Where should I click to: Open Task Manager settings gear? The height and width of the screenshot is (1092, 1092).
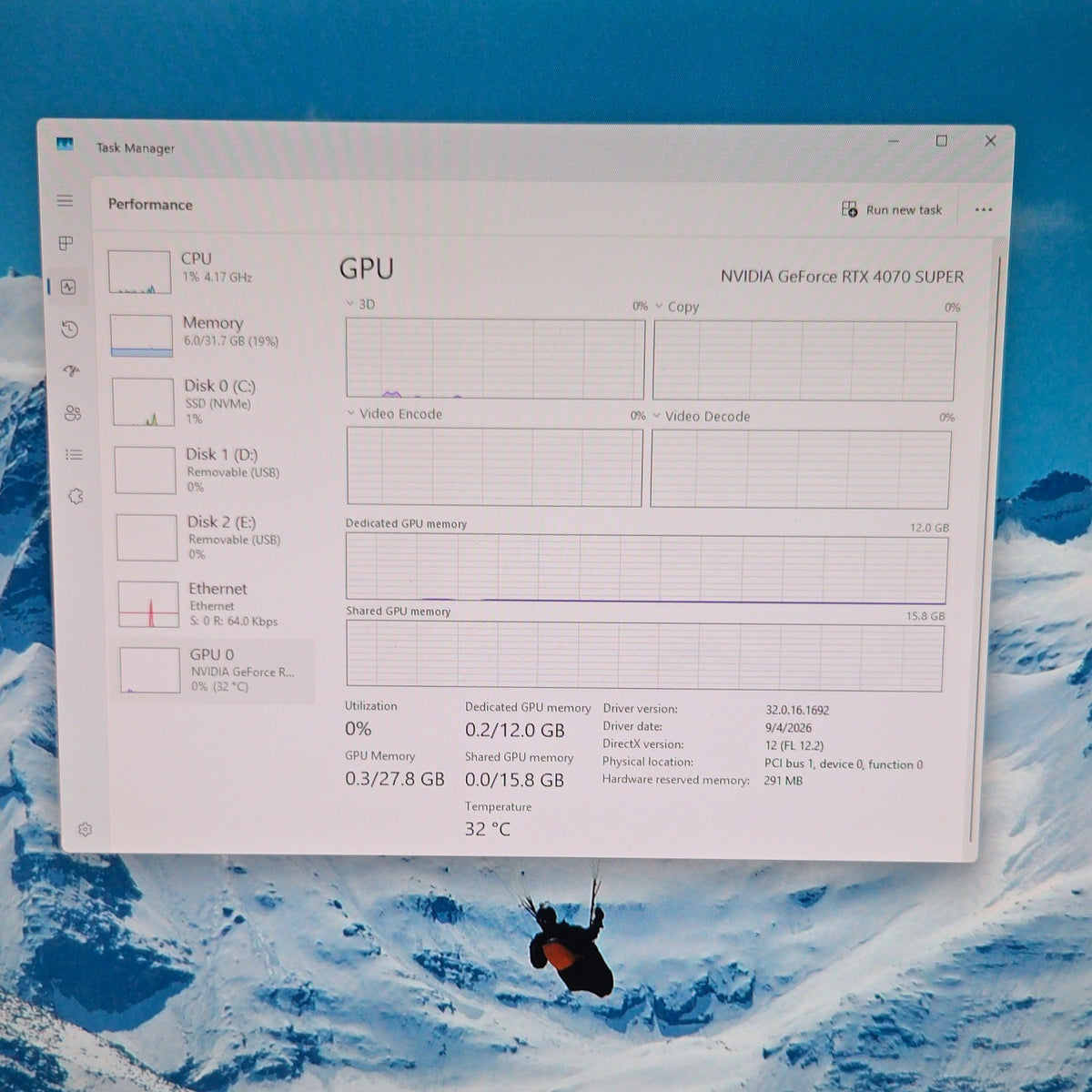click(85, 829)
